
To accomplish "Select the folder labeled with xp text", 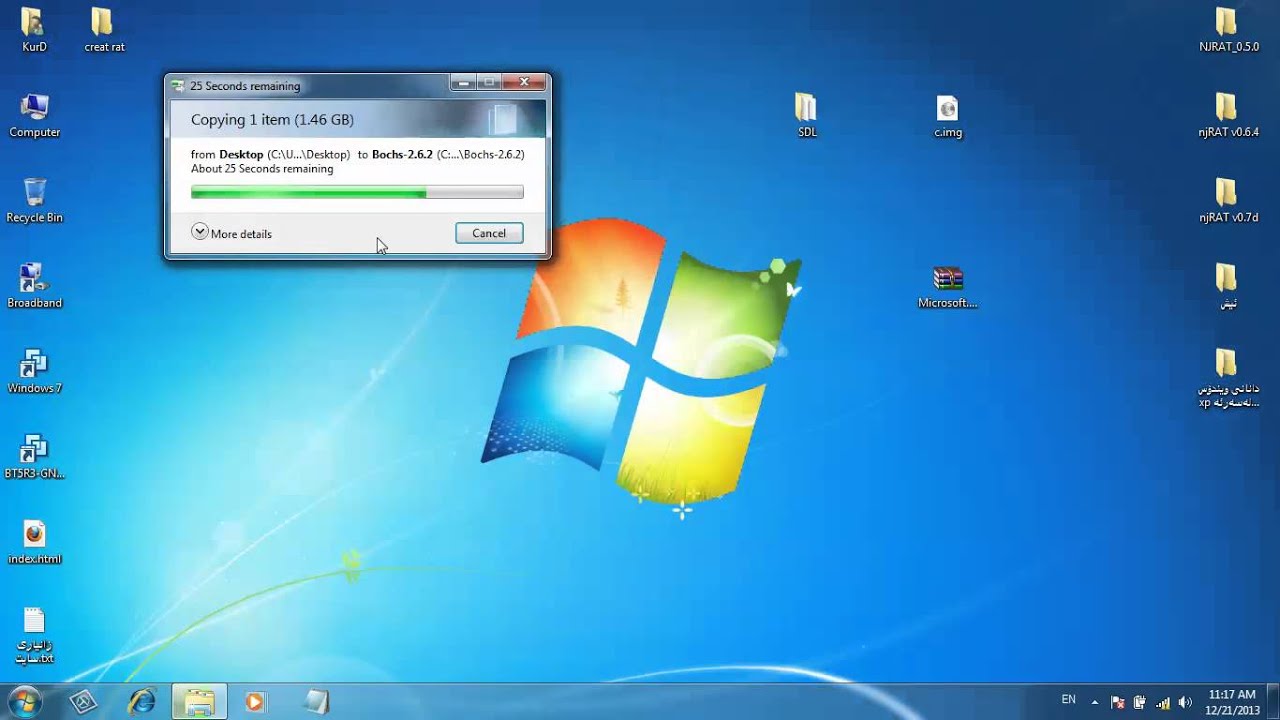I will [x=1228, y=379].
